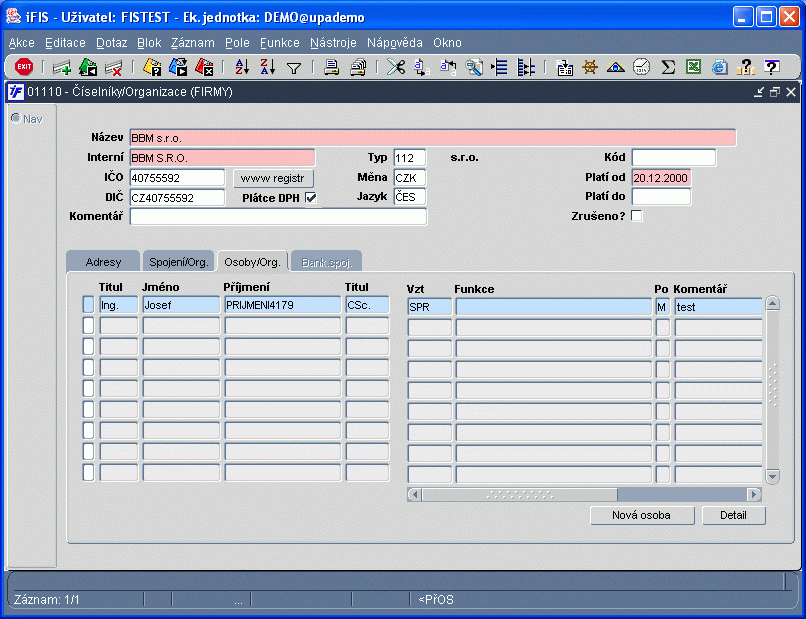
Task: Click into the Komentář field below DIČ
Action: (278, 216)
